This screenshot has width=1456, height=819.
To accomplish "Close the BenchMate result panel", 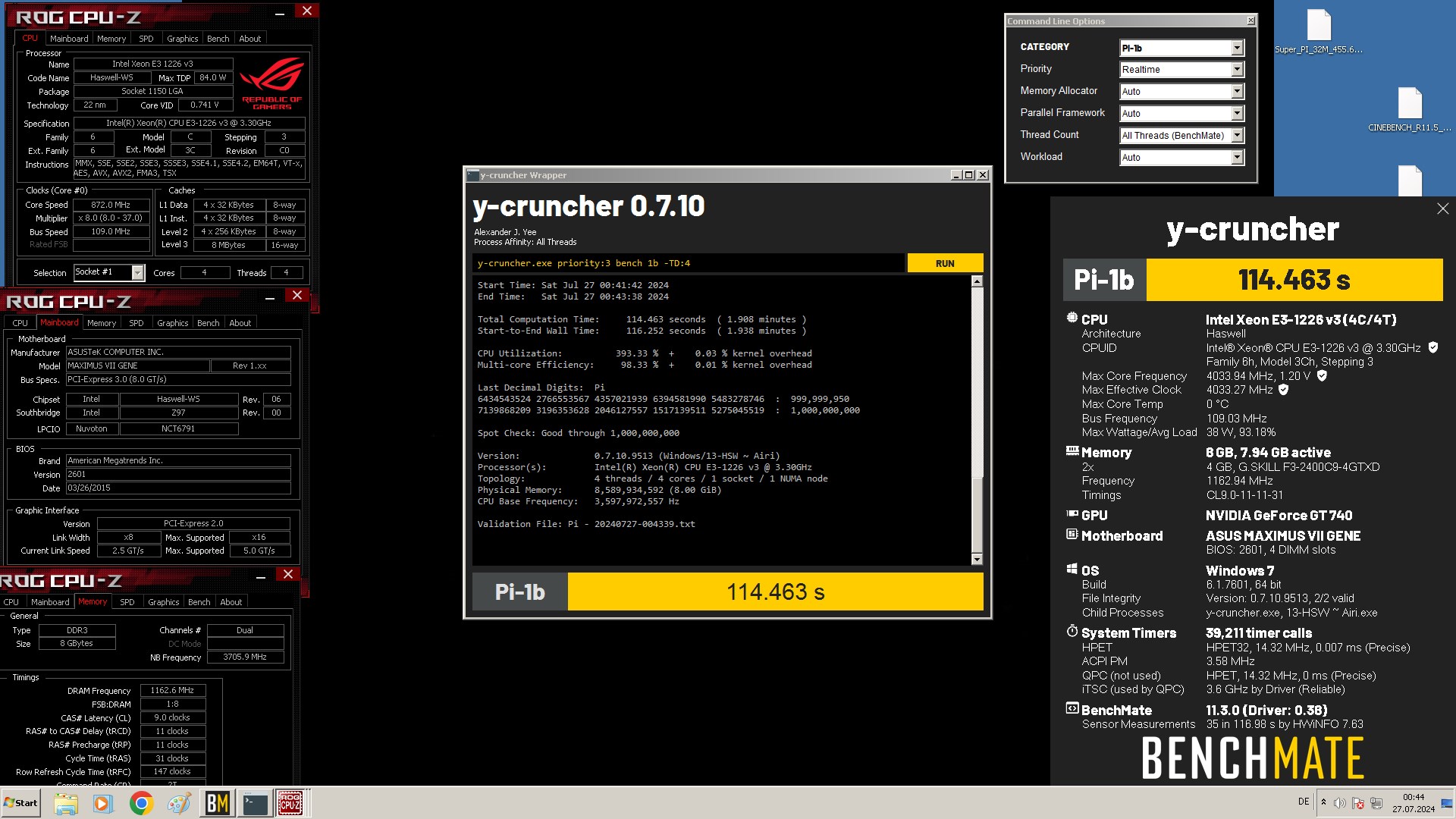I will 1442,209.
